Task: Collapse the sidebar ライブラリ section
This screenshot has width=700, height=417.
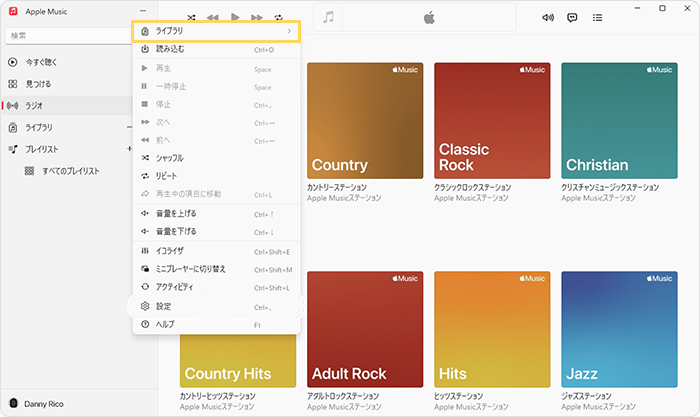Action: 129,128
